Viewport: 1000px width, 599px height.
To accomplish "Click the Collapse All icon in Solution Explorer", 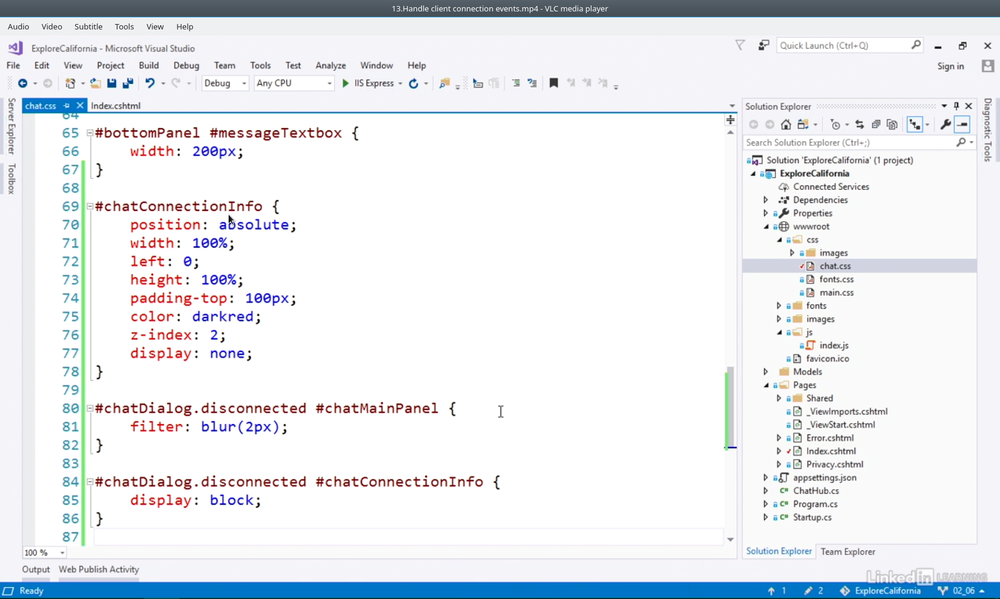I will click(876, 124).
